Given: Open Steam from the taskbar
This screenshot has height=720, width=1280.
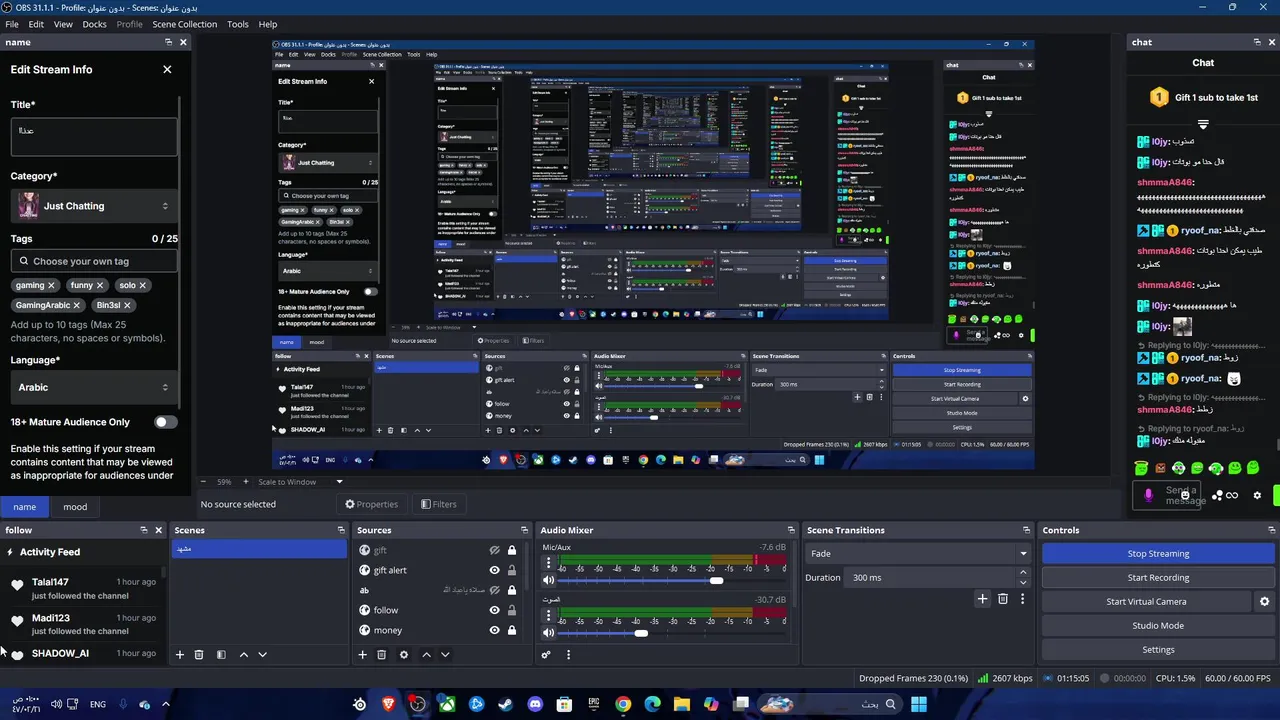Looking at the screenshot, I should (505, 704).
